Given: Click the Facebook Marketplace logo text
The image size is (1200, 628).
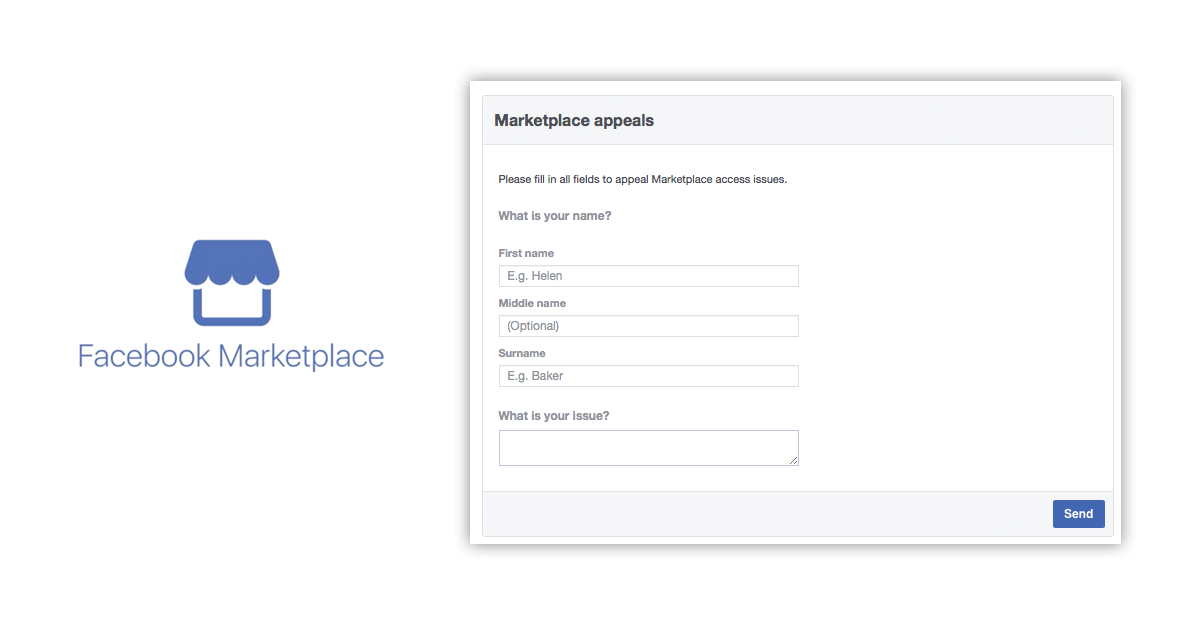Looking at the screenshot, I should click(232, 355).
